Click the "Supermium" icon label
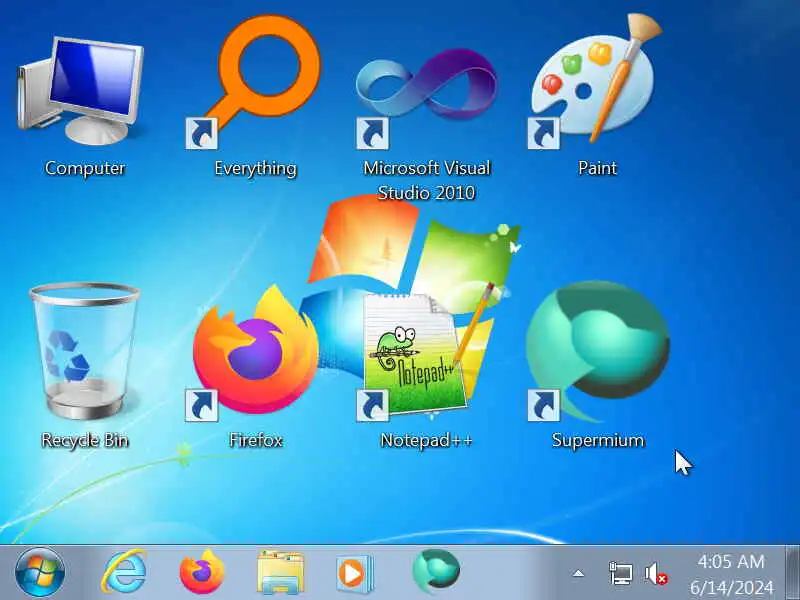This screenshot has height=600, width=800. 598,440
